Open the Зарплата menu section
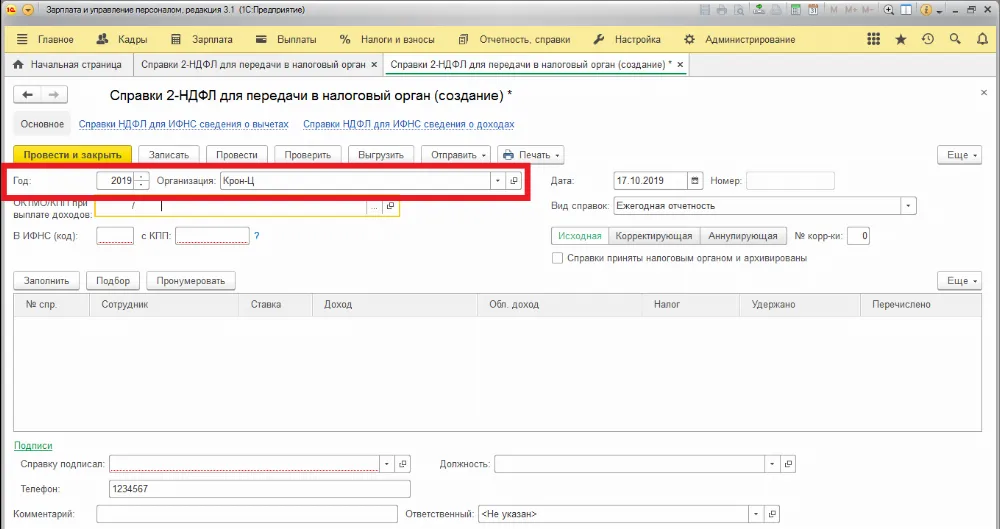 tap(202, 40)
